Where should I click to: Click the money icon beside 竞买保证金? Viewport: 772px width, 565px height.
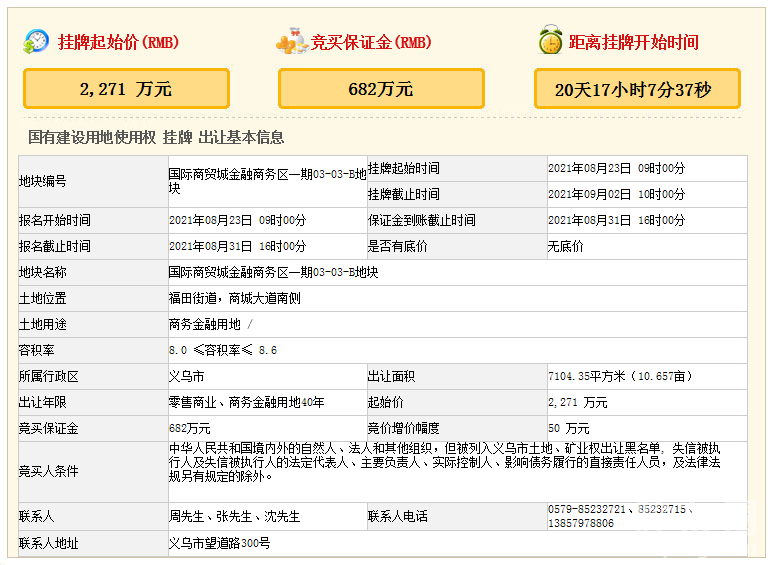click(291, 42)
